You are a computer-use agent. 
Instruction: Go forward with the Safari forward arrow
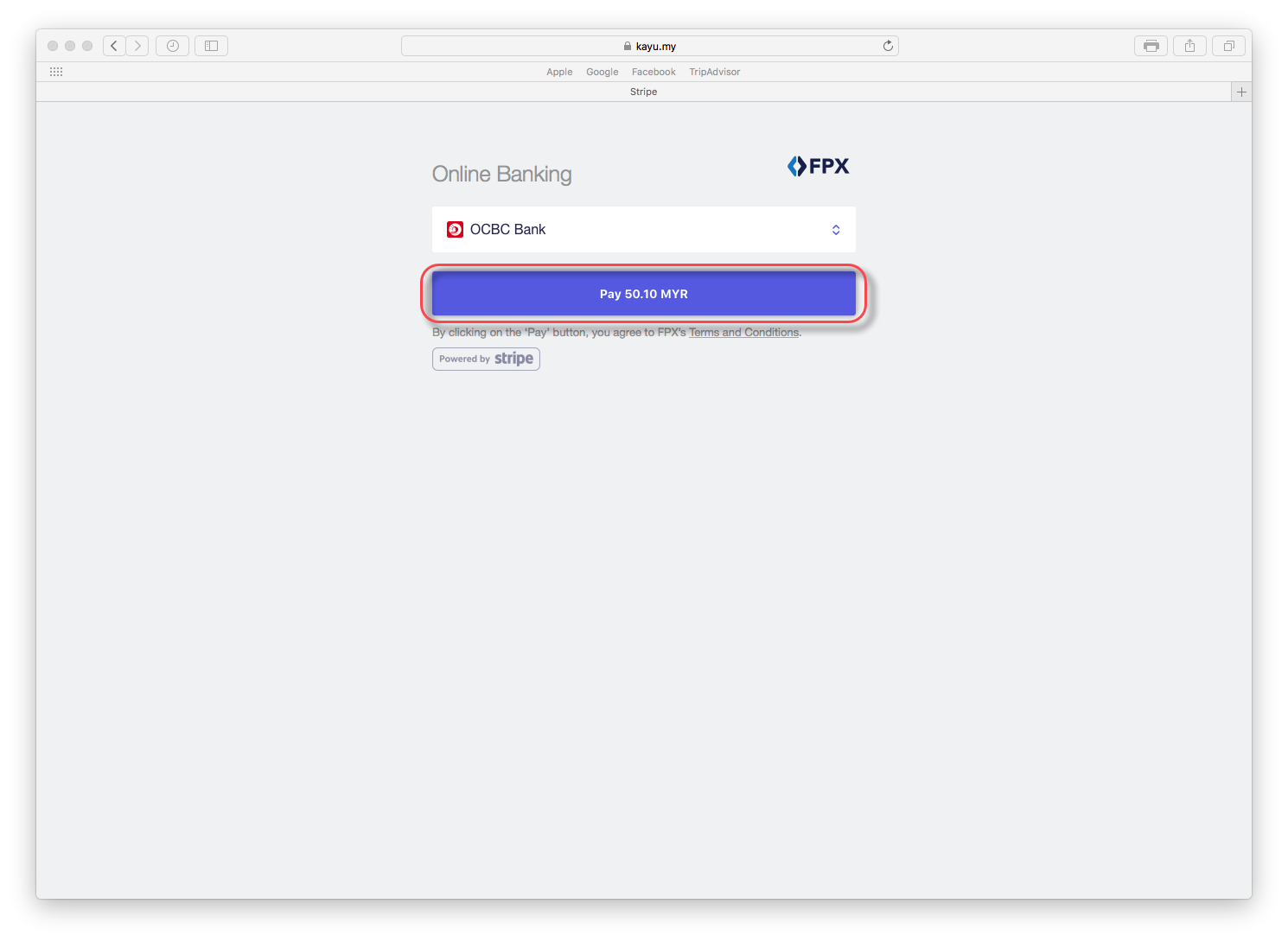(137, 46)
